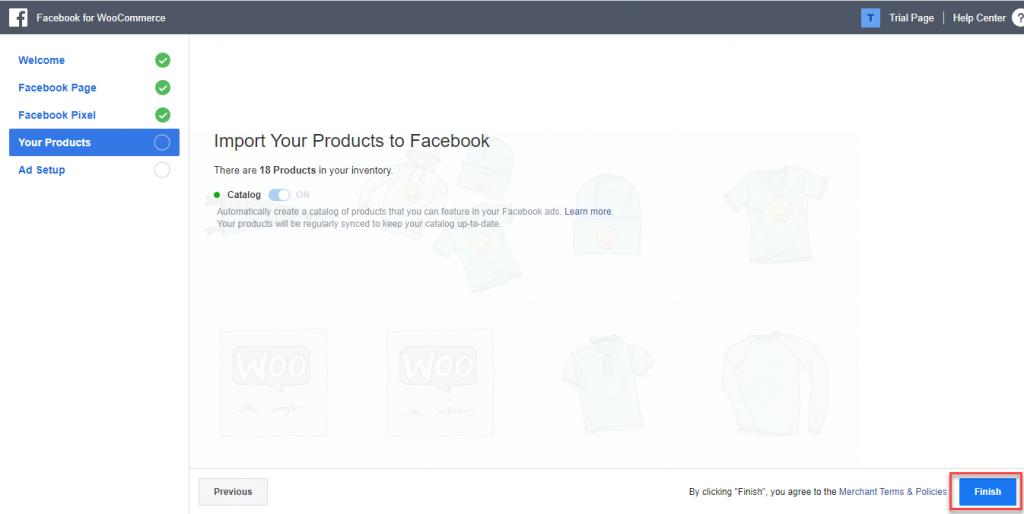The width and height of the screenshot is (1024, 514).
Task: Go to the Welcome step
Action: (x=41, y=60)
